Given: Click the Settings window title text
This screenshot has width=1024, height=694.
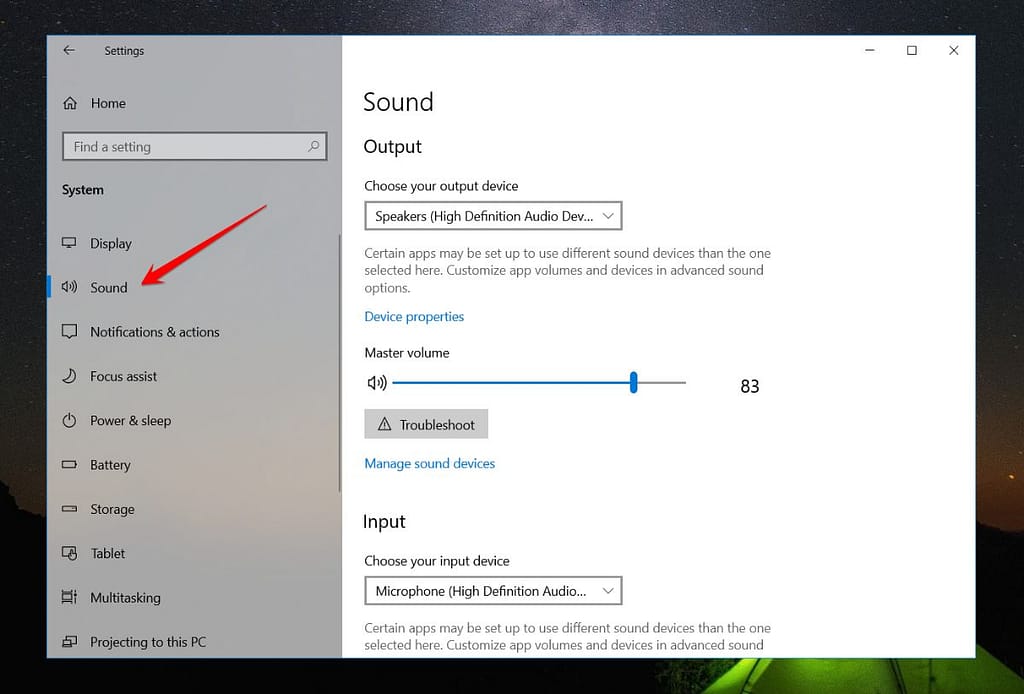Looking at the screenshot, I should (124, 51).
